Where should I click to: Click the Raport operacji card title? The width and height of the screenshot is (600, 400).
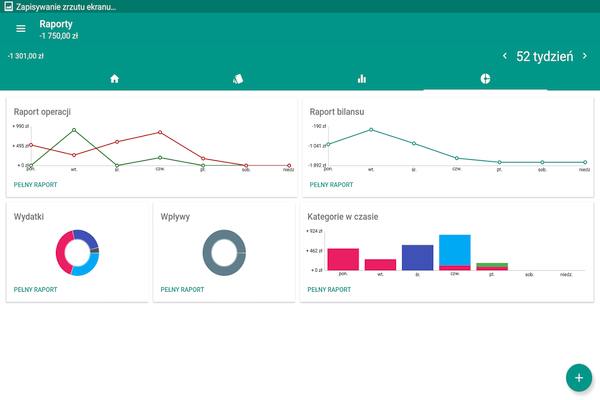[x=42, y=112]
